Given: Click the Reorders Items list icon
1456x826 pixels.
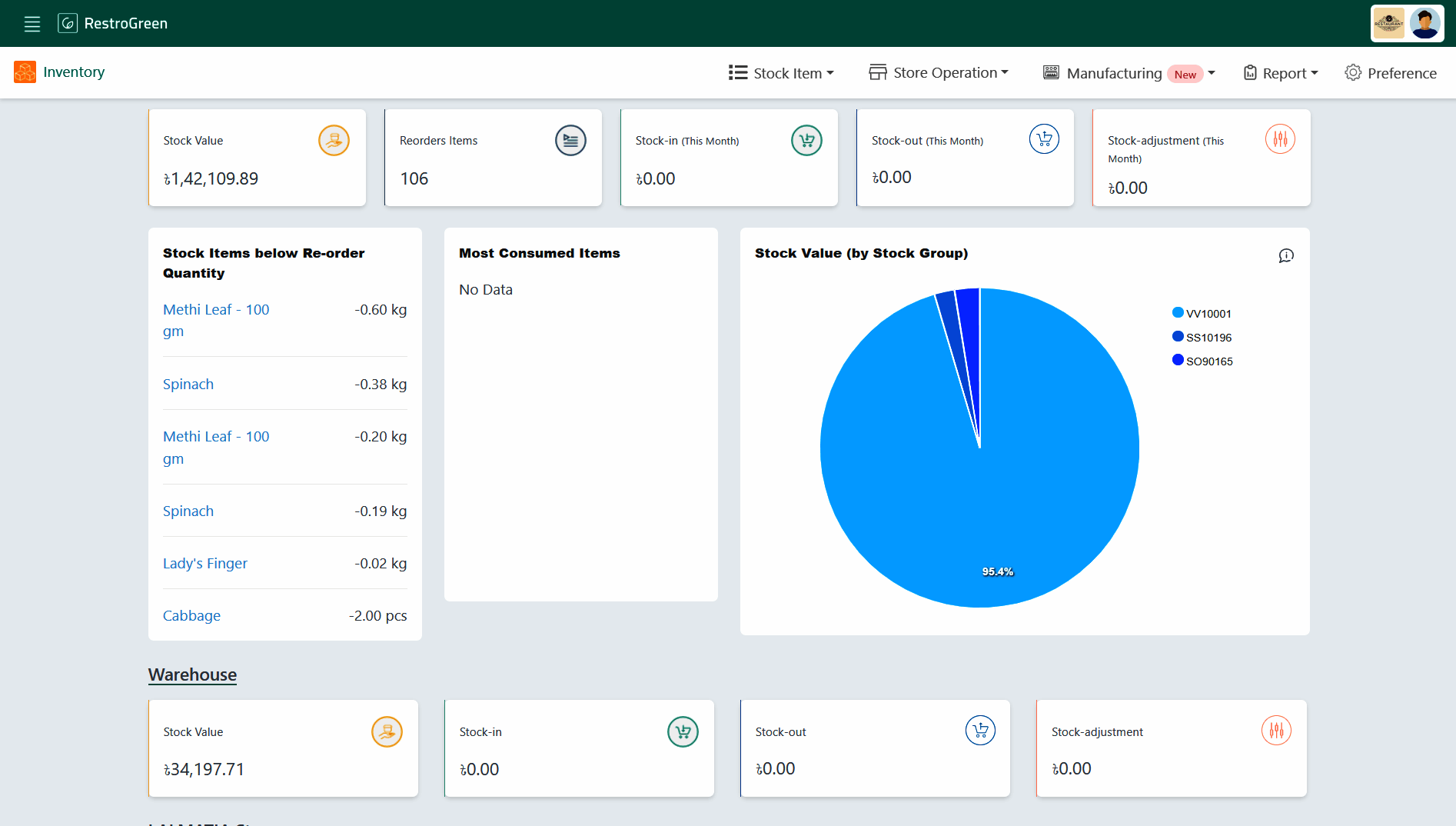Looking at the screenshot, I should [570, 141].
